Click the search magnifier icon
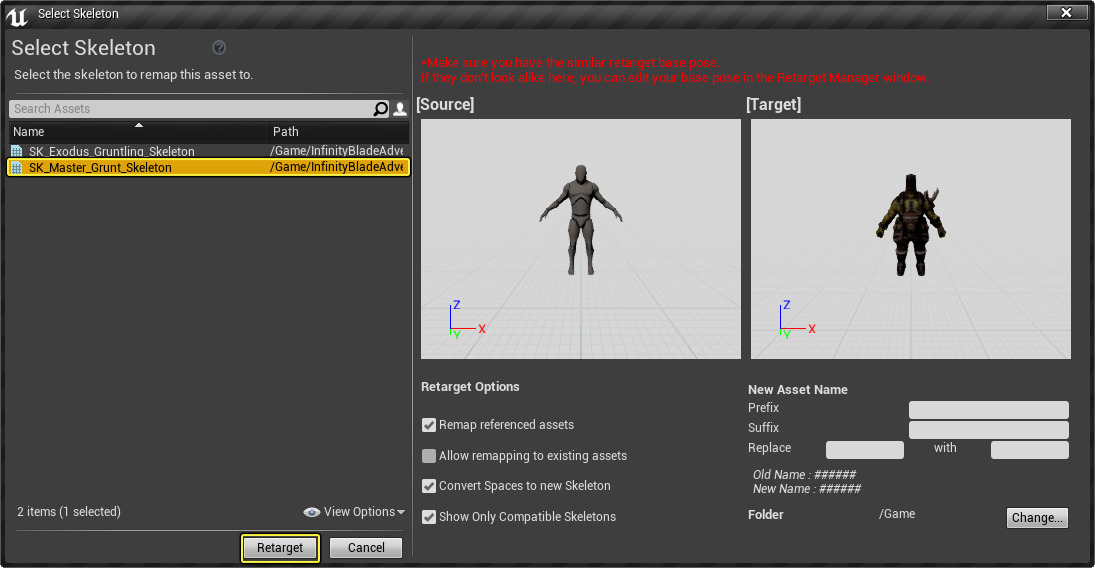This screenshot has width=1095, height=568. click(x=380, y=109)
